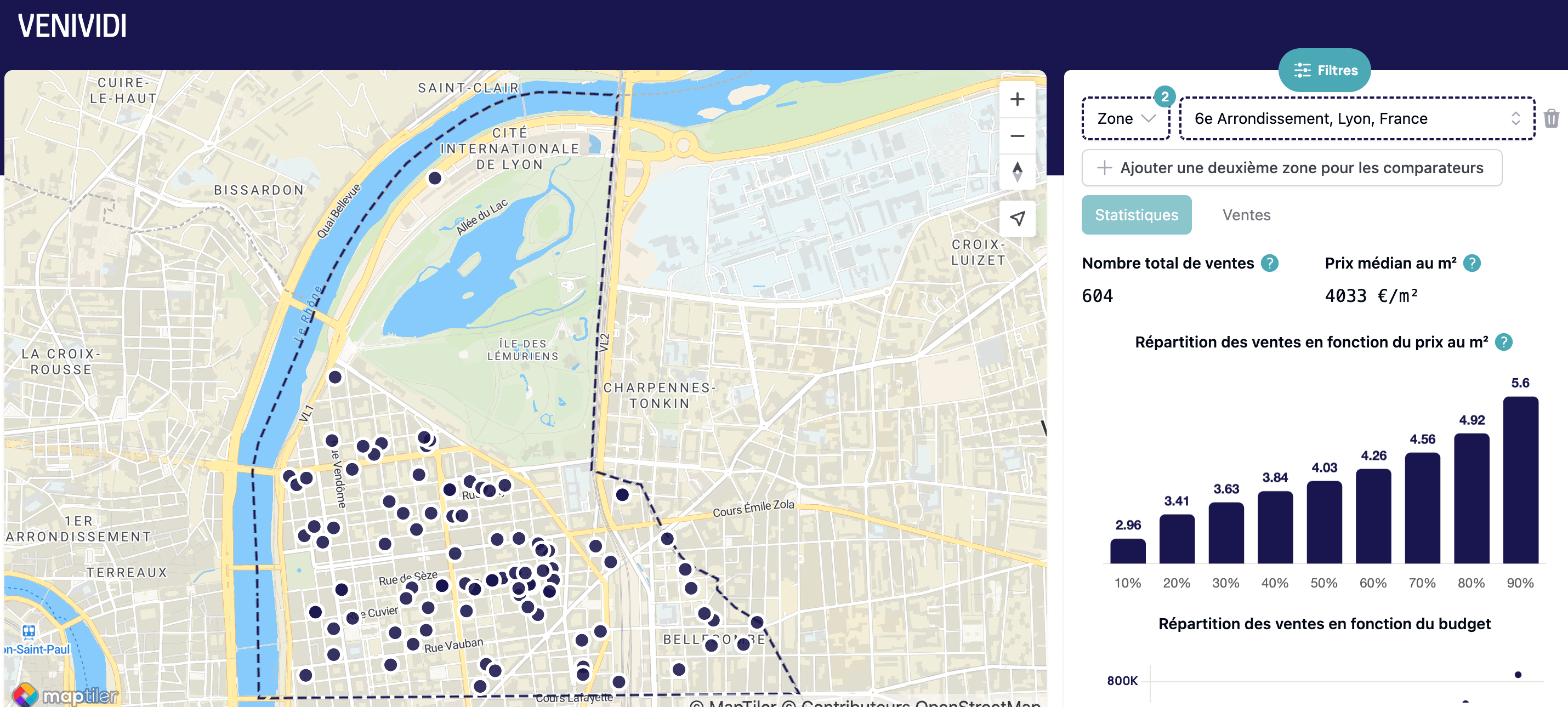Screen dimensions: 1568x707
Task: Click the 10% bar labeled 2.96
Action: [1127, 551]
